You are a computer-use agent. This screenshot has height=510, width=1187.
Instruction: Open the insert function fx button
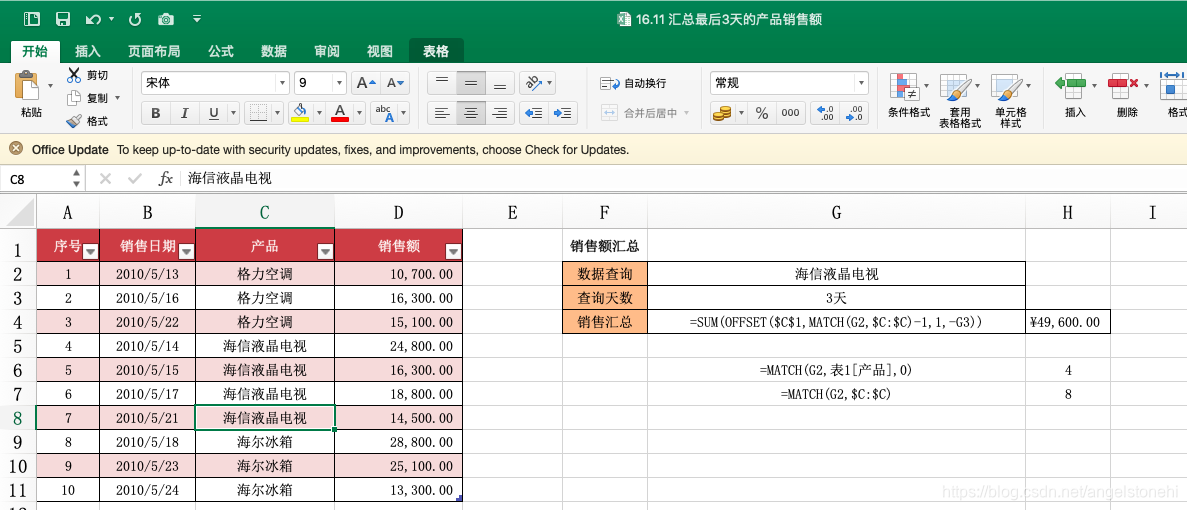(x=166, y=179)
